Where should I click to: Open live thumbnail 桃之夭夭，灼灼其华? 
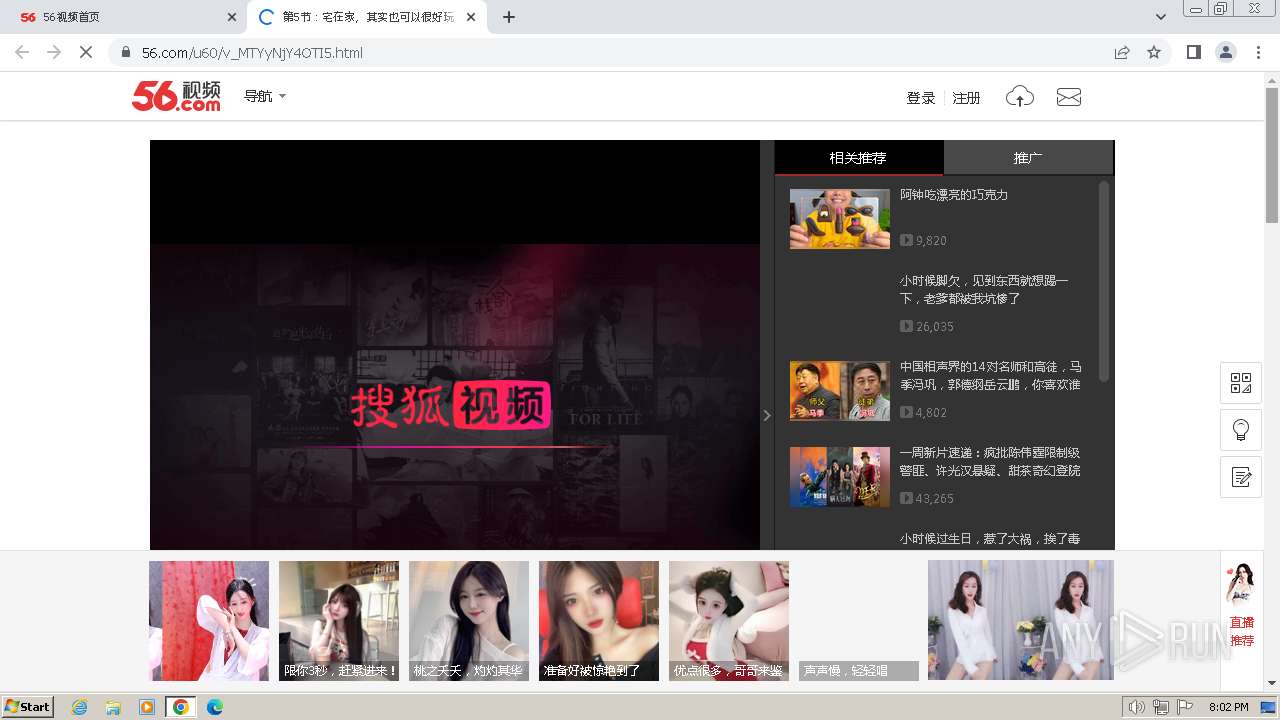(x=469, y=621)
